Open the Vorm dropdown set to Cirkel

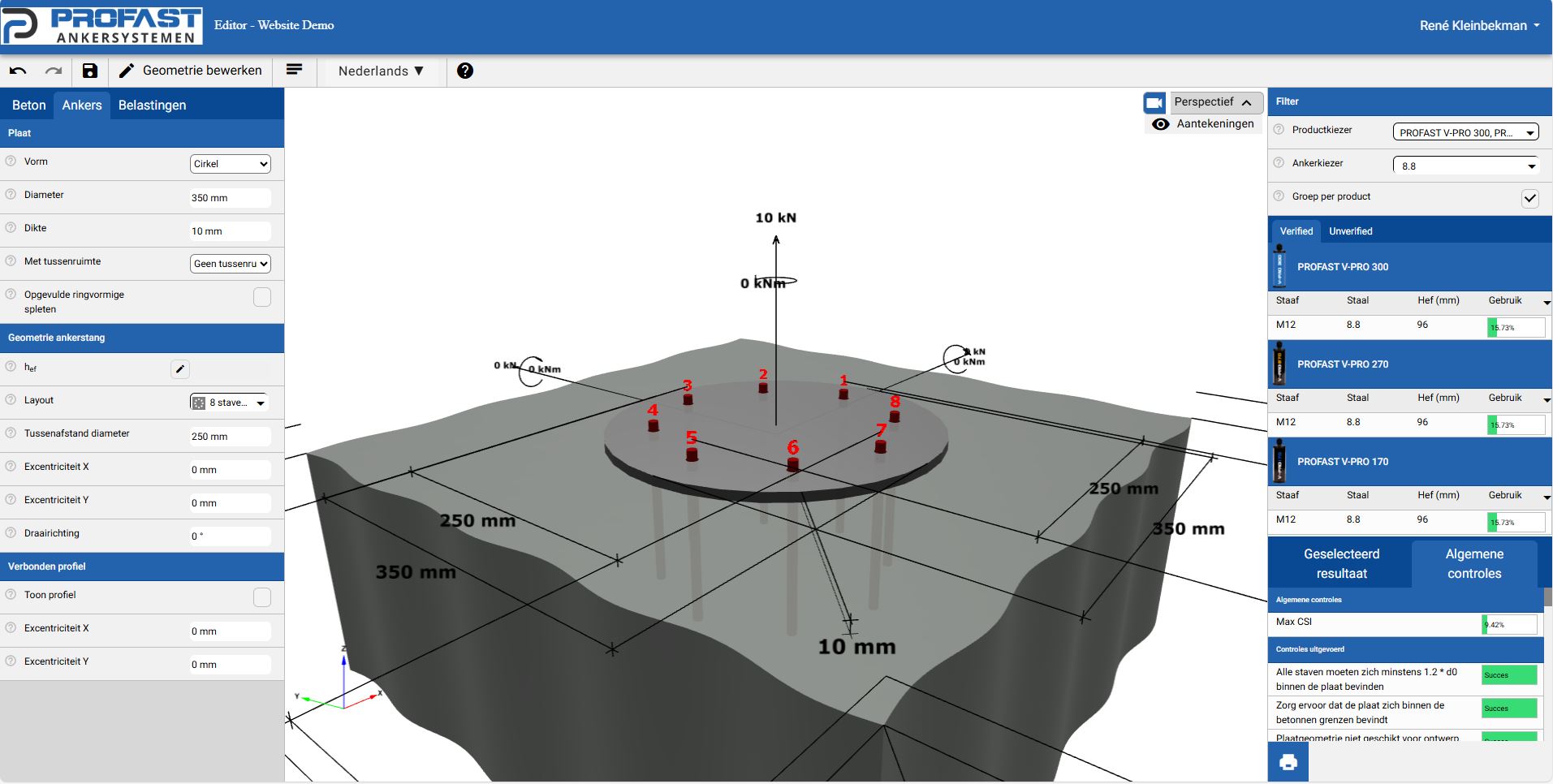tap(231, 164)
